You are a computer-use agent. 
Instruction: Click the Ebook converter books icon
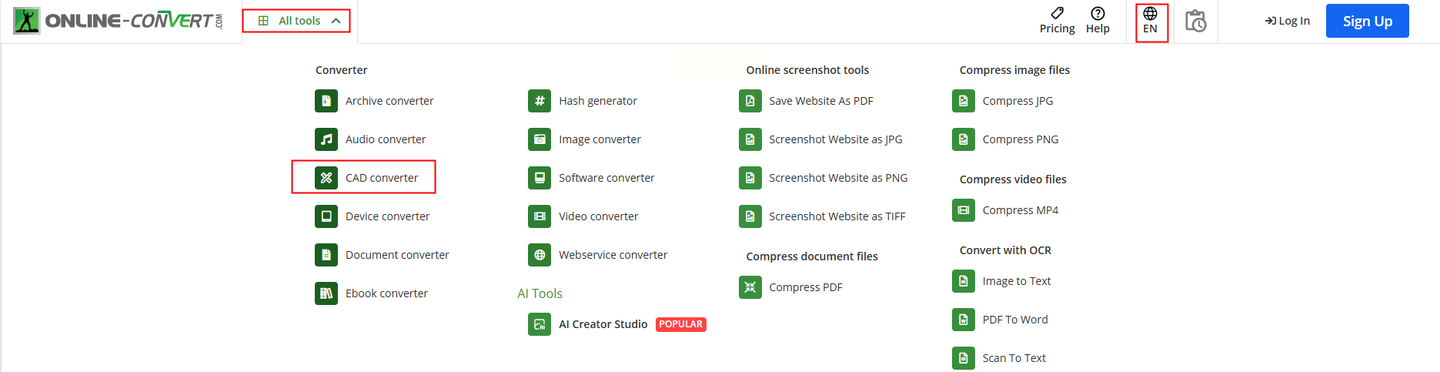click(326, 293)
